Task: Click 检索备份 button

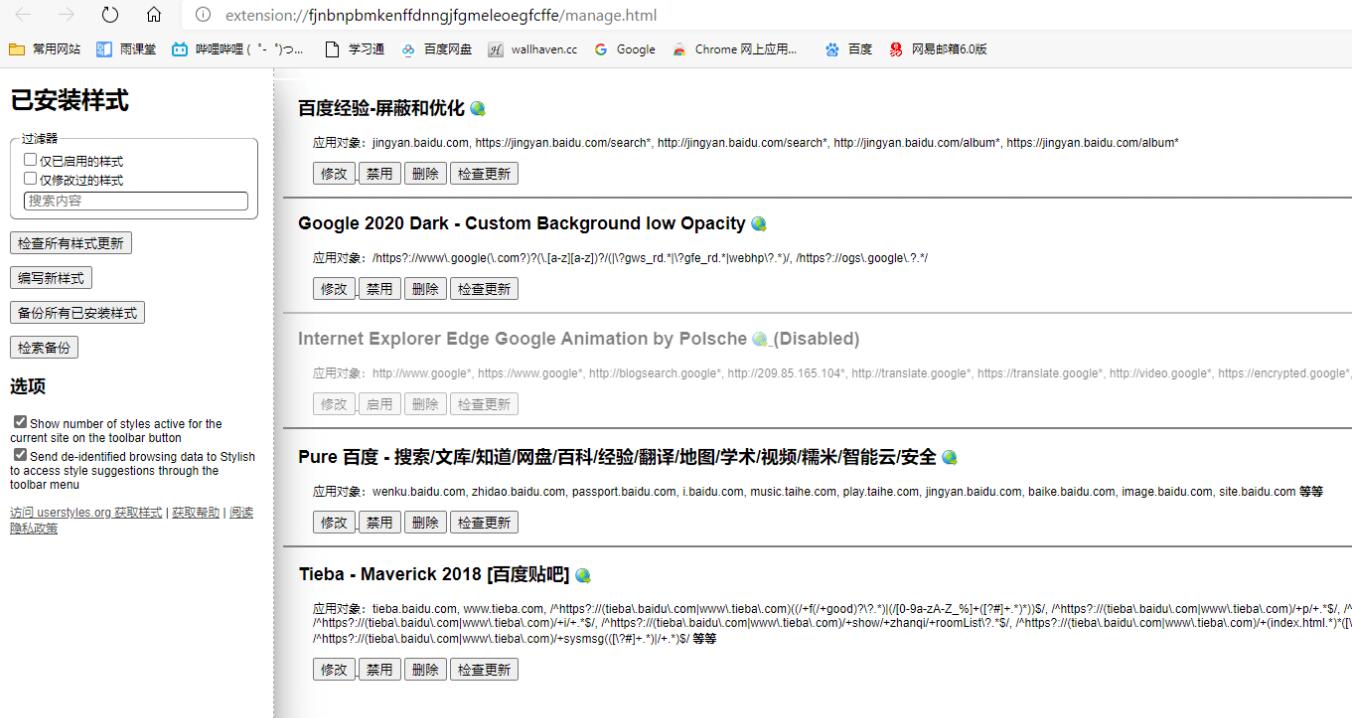Action: click(x=44, y=348)
